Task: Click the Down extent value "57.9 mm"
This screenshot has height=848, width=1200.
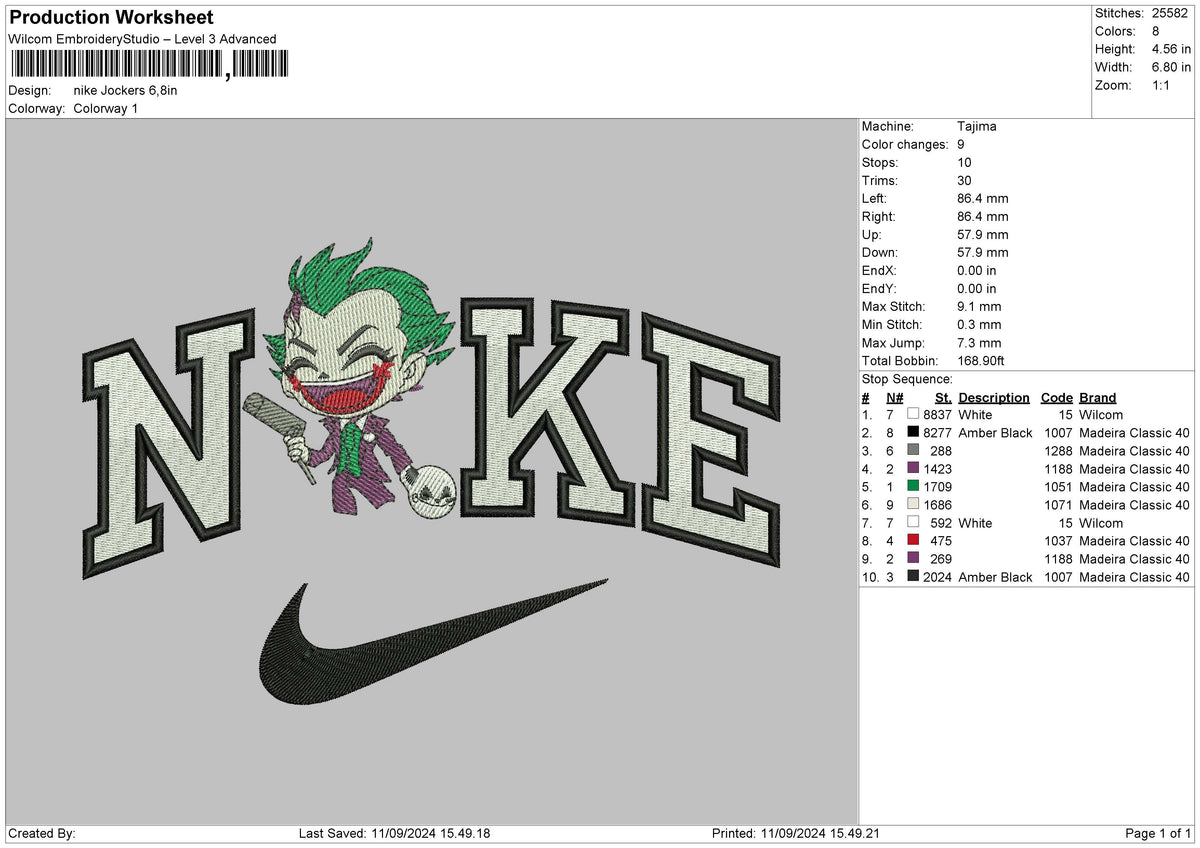Action: pyautogui.click(x=983, y=252)
